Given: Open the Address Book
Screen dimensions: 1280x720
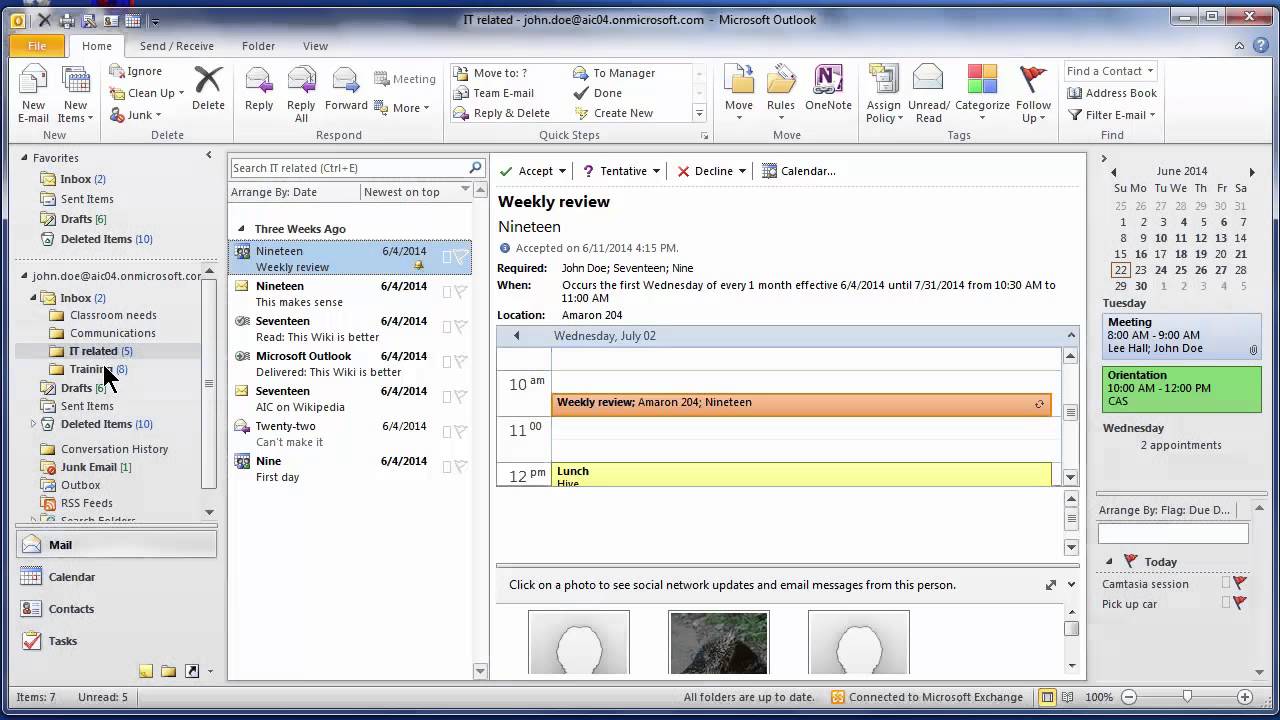Looking at the screenshot, I should [x=1112, y=93].
